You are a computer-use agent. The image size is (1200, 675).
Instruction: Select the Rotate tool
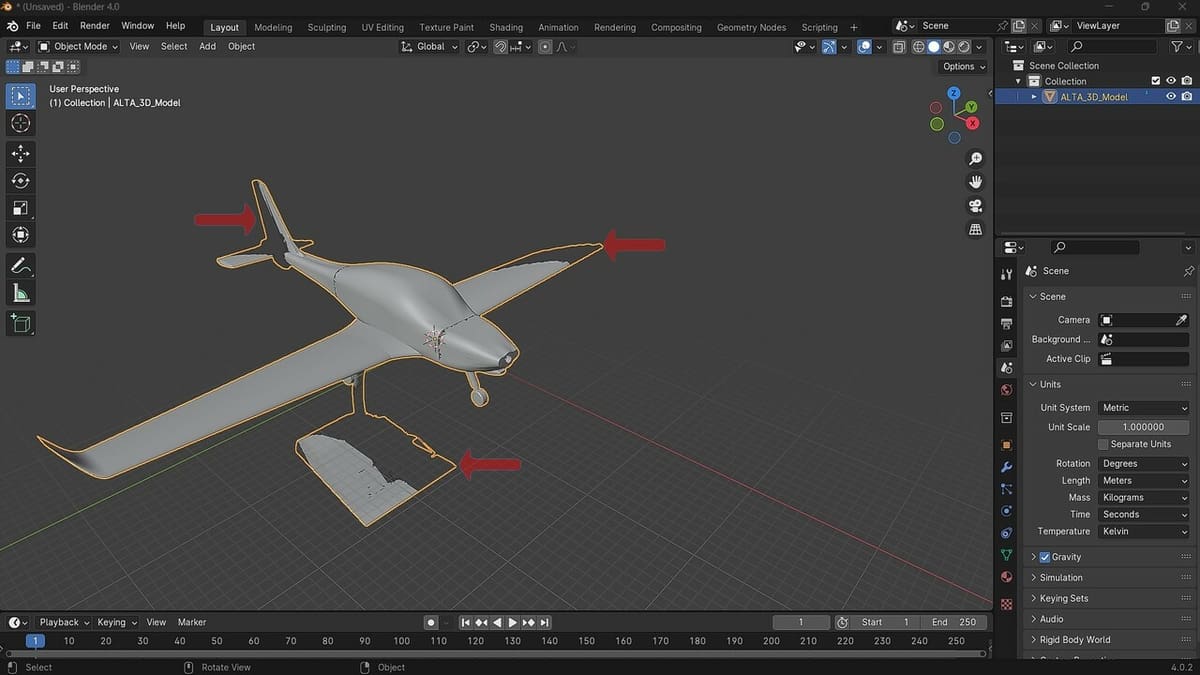click(x=20, y=180)
